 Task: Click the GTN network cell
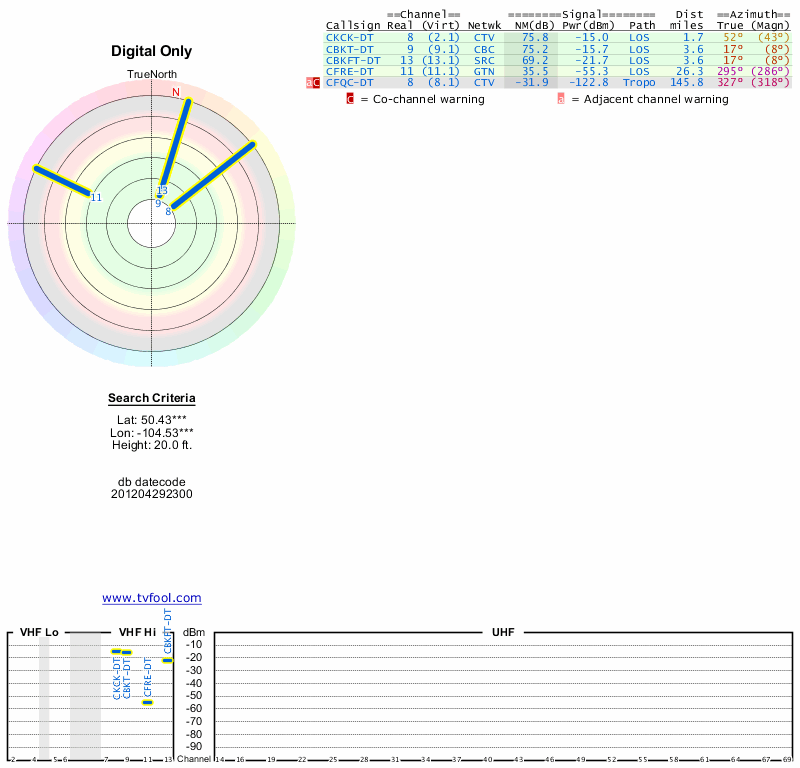[x=484, y=72]
